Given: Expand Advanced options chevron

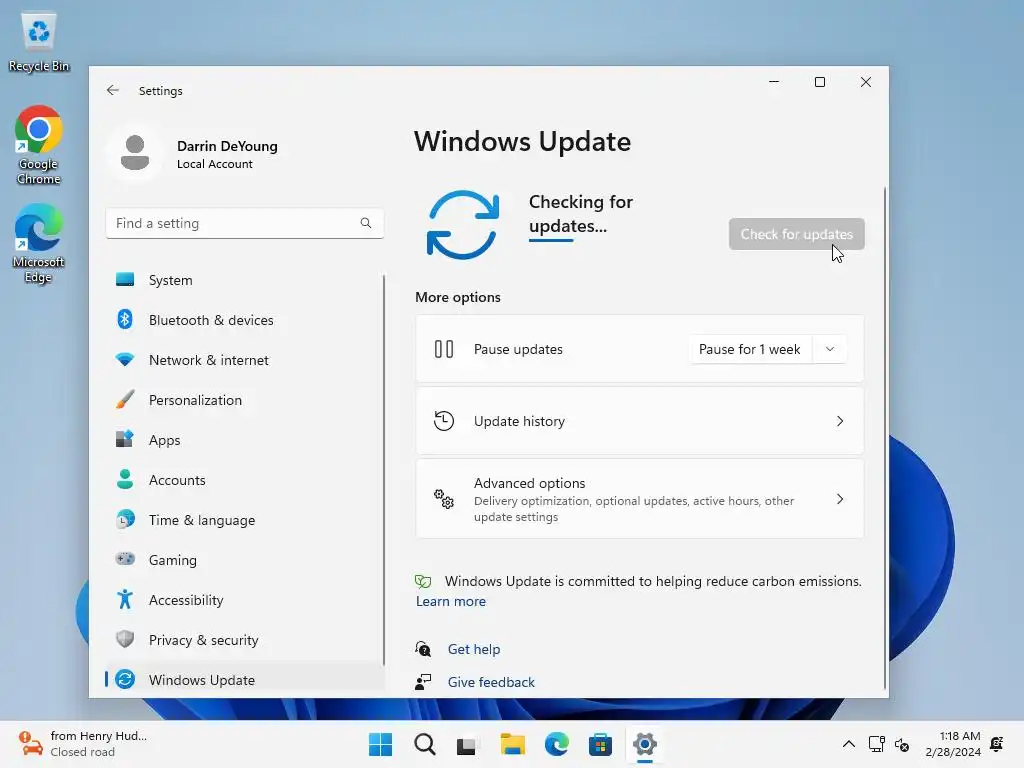Looking at the screenshot, I should (x=840, y=499).
